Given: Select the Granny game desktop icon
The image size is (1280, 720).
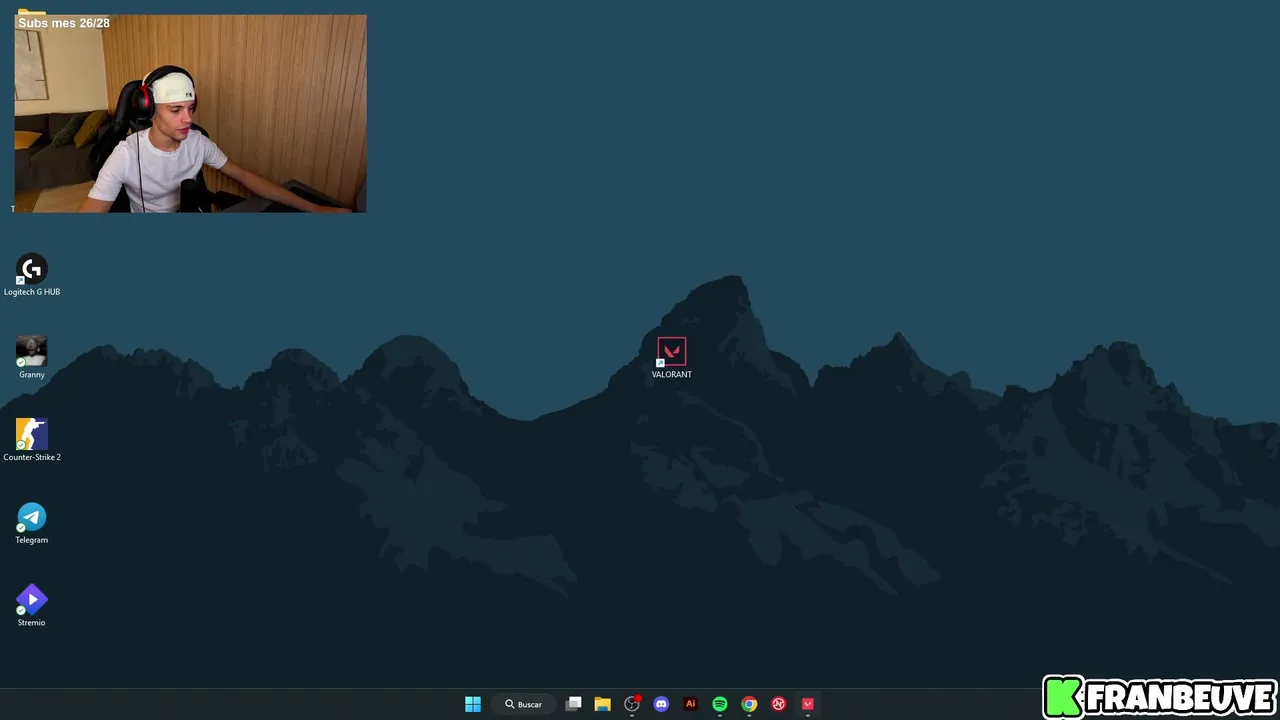Looking at the screenshot, I should [32, 358].
